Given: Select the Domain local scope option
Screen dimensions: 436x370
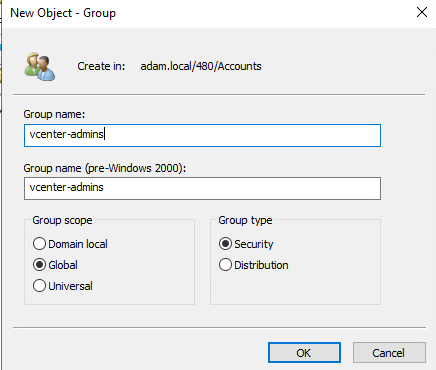Looking at the screenshot, I should coord(70,244).
